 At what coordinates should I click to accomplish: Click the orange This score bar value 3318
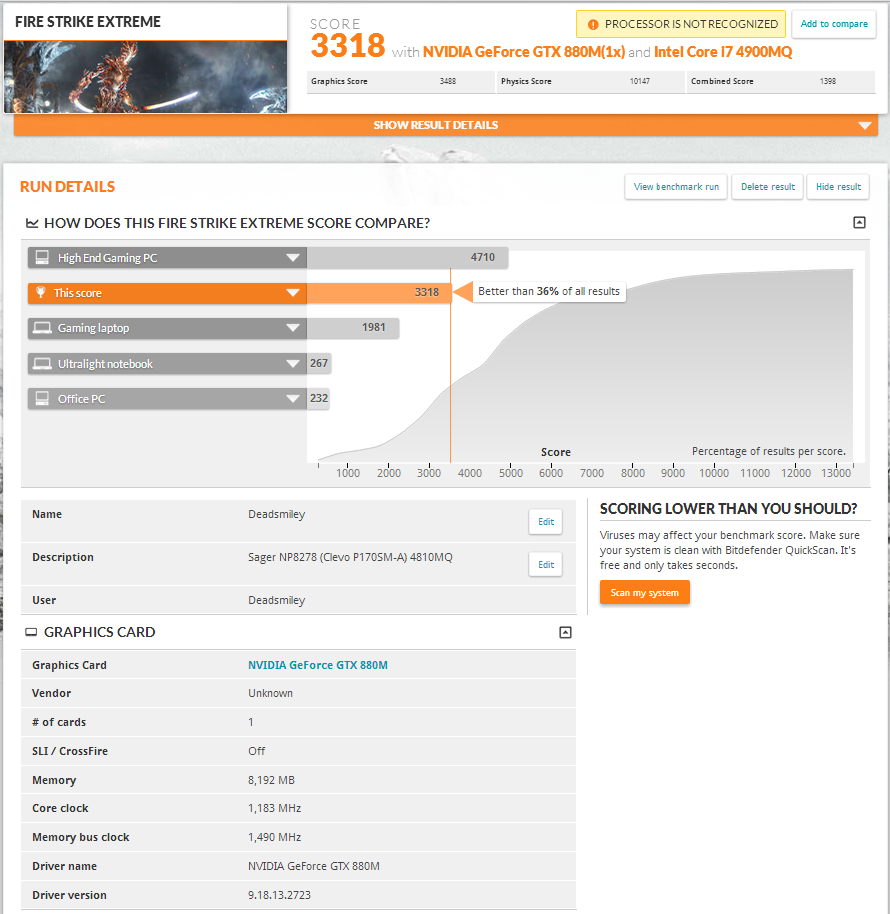[x=427, y=292]
